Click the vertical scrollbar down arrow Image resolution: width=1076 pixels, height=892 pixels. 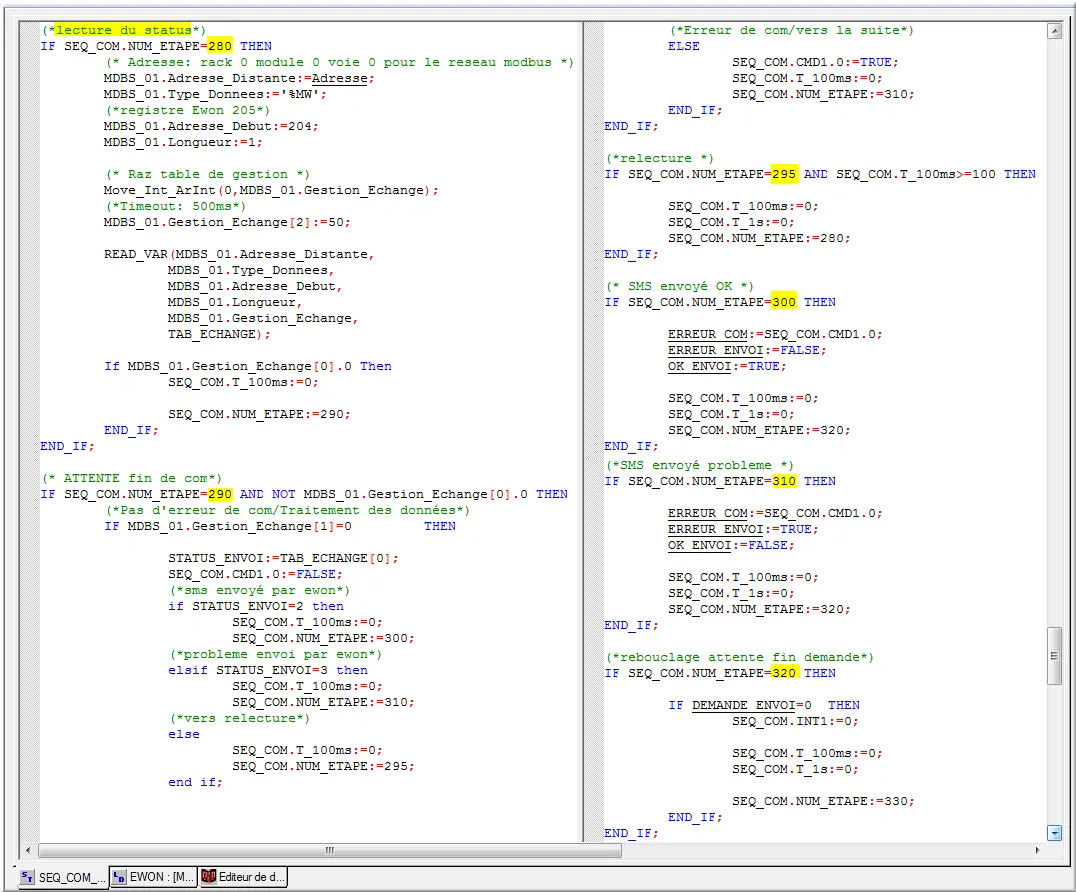coord(1055,833)
